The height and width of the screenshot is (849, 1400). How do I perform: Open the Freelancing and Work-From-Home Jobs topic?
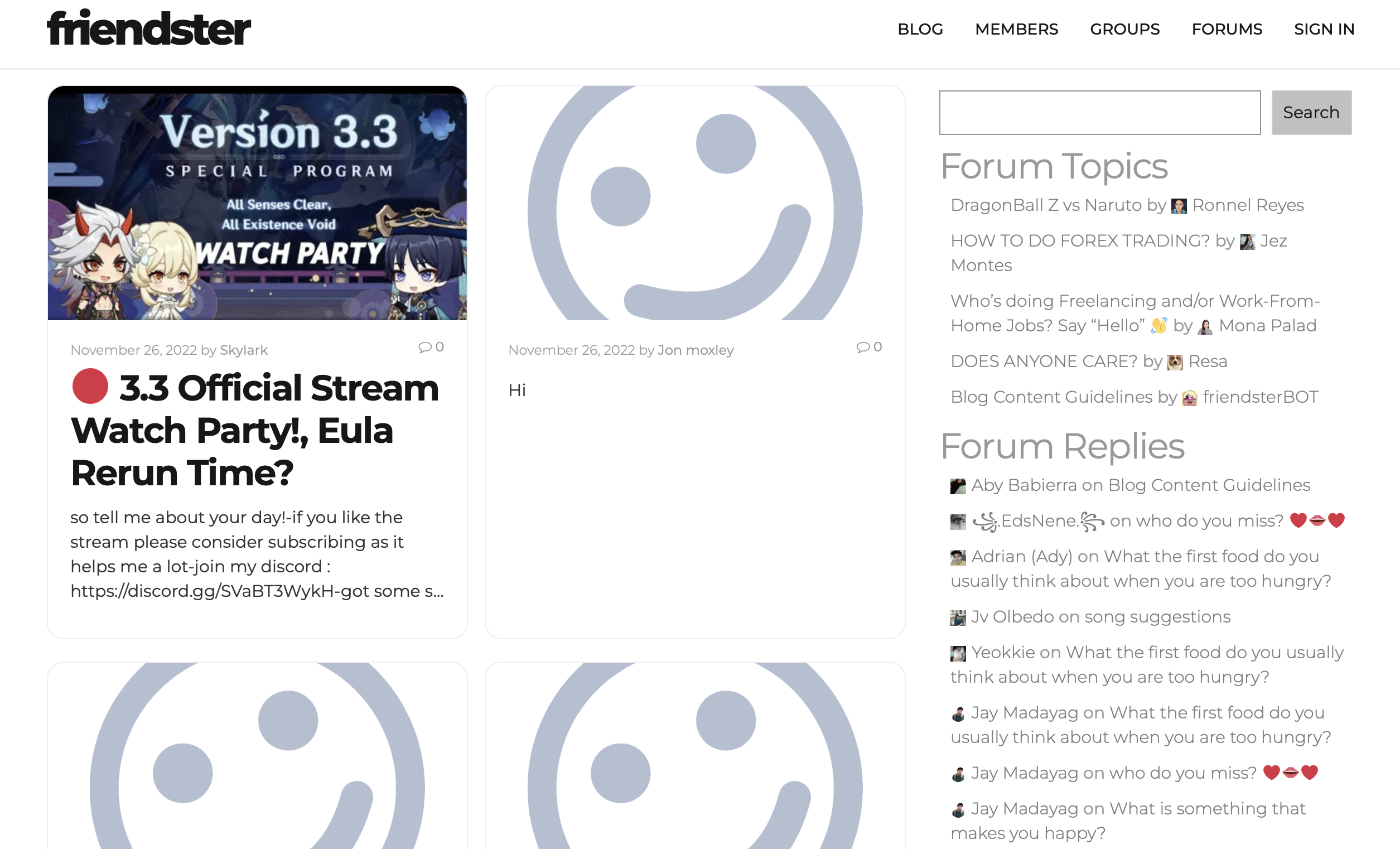pyautogui.click(x=1135, y=313)
